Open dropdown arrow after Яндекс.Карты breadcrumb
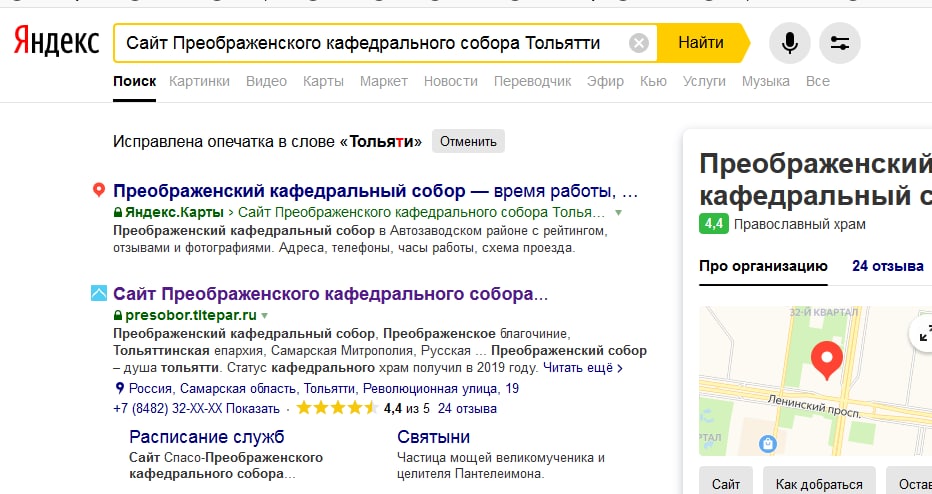This screenshot has height=494, width=932. coord(618,213)
